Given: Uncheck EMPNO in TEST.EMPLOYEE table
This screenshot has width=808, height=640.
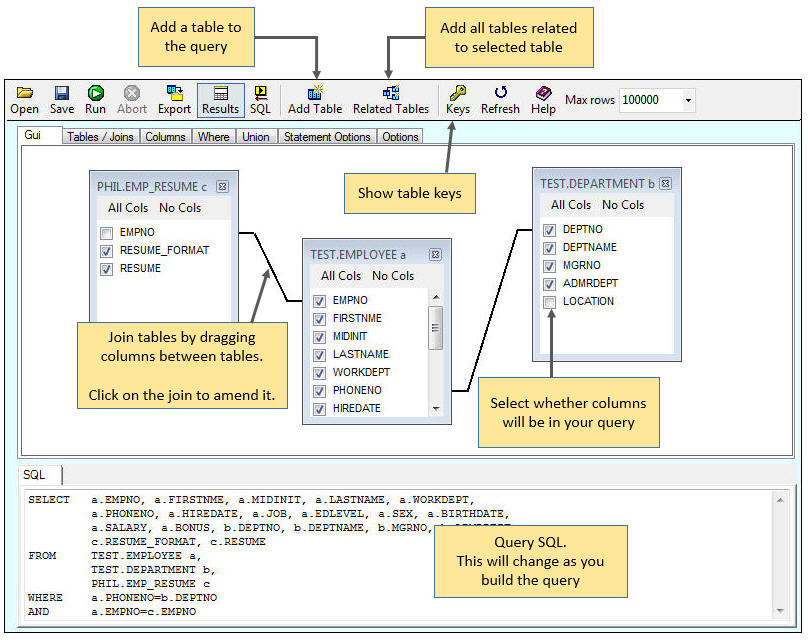Looking at the screenshot, I should tap(319, 301).
